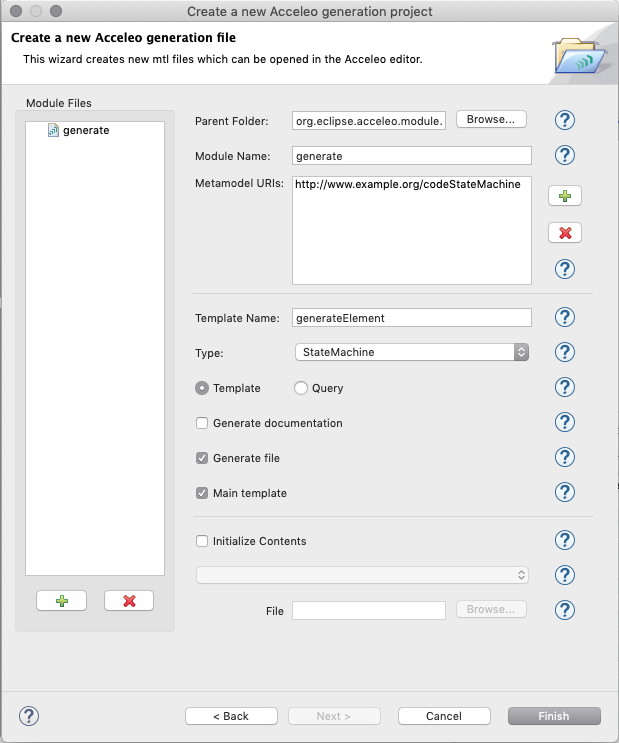Open help for the Main template option

coord(565,492)
